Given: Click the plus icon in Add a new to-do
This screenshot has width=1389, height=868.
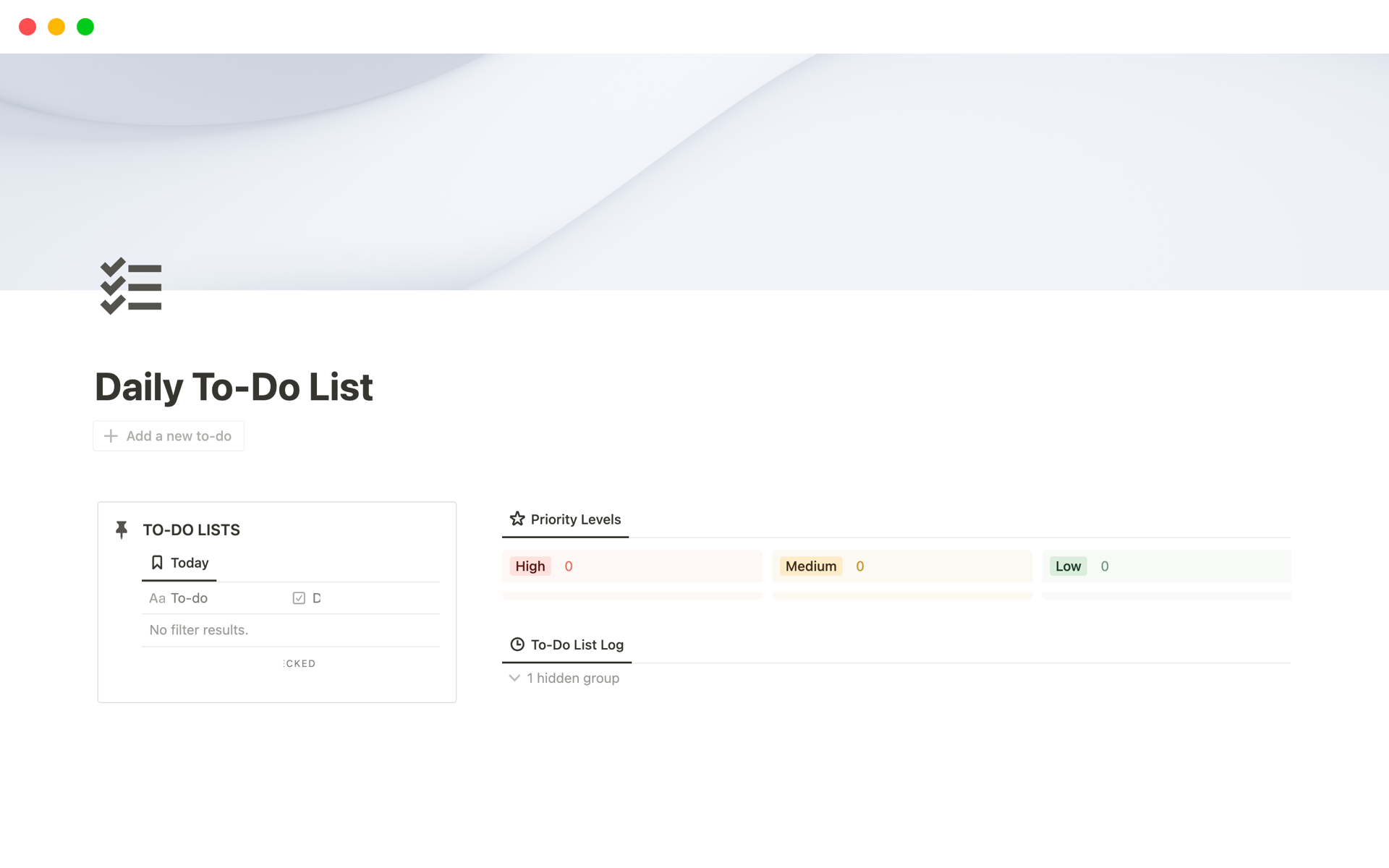Looking at the screenshot, I should click(x=110, y=435).
